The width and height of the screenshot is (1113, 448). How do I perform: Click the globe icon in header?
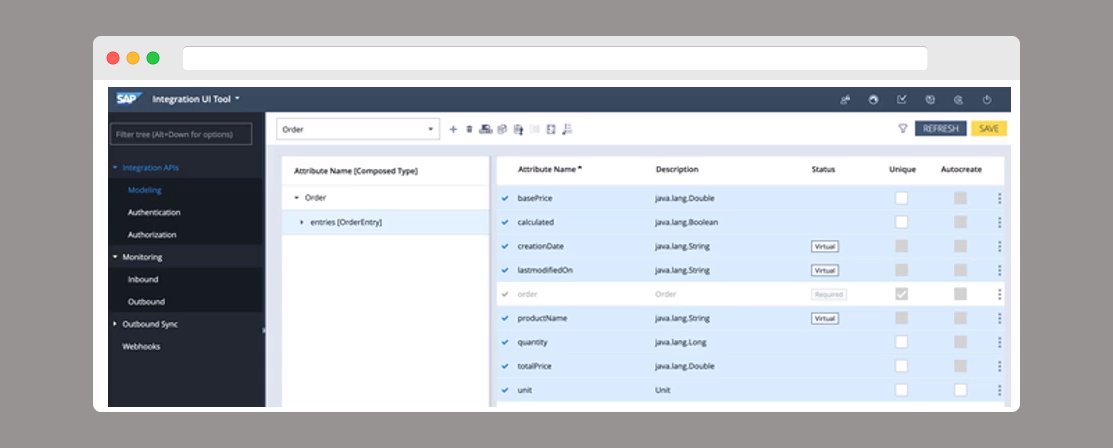click(x=874, y=100)
